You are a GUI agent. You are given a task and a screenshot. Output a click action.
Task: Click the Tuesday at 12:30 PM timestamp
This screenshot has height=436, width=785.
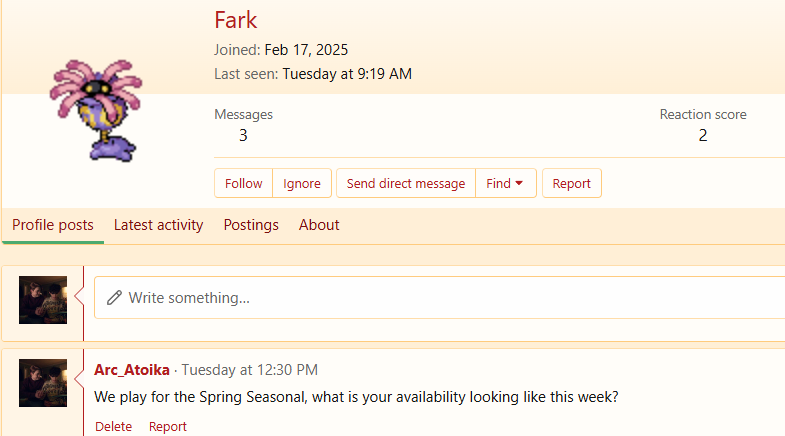point(250,370)
